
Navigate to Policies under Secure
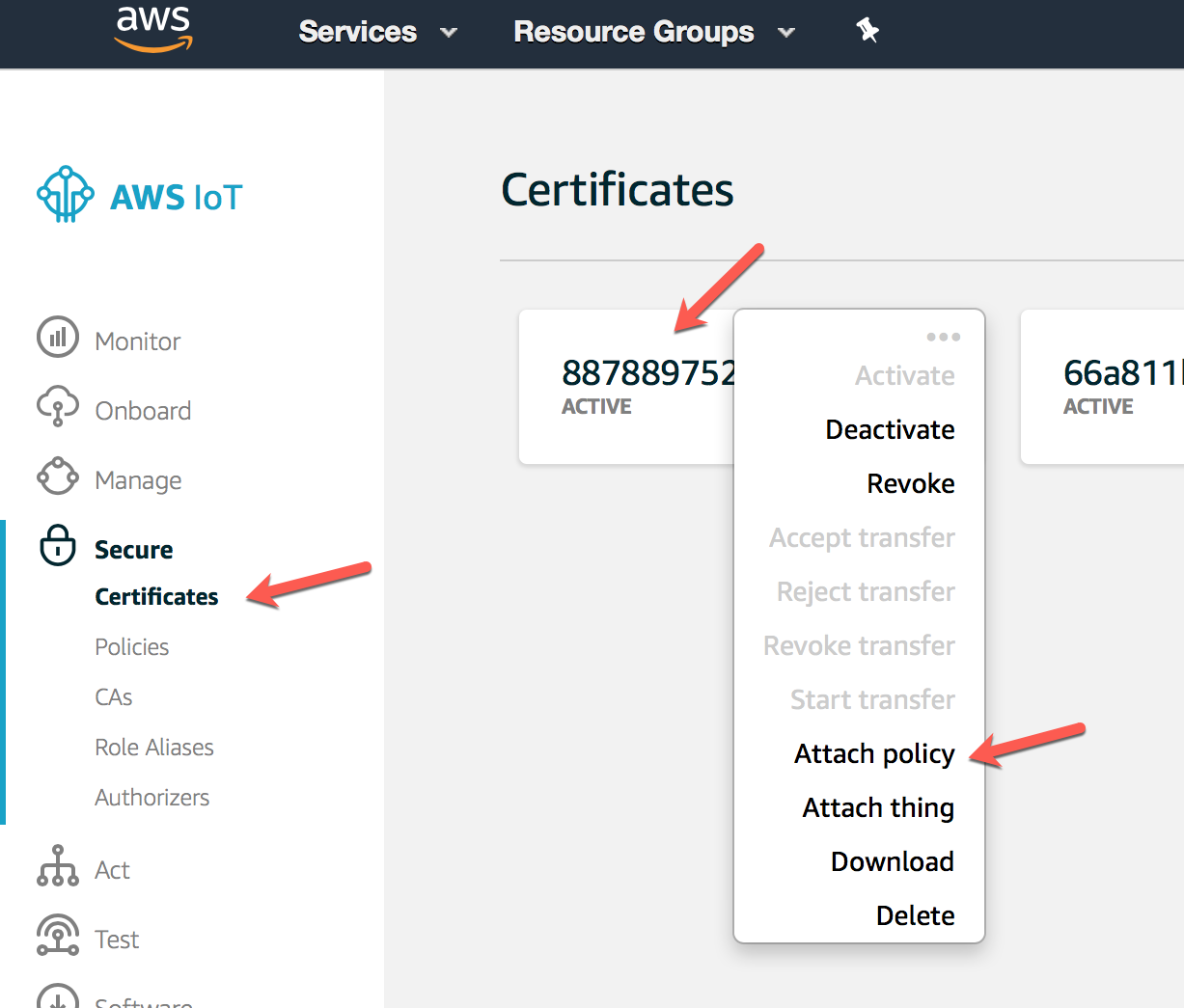tap(132, 647)
